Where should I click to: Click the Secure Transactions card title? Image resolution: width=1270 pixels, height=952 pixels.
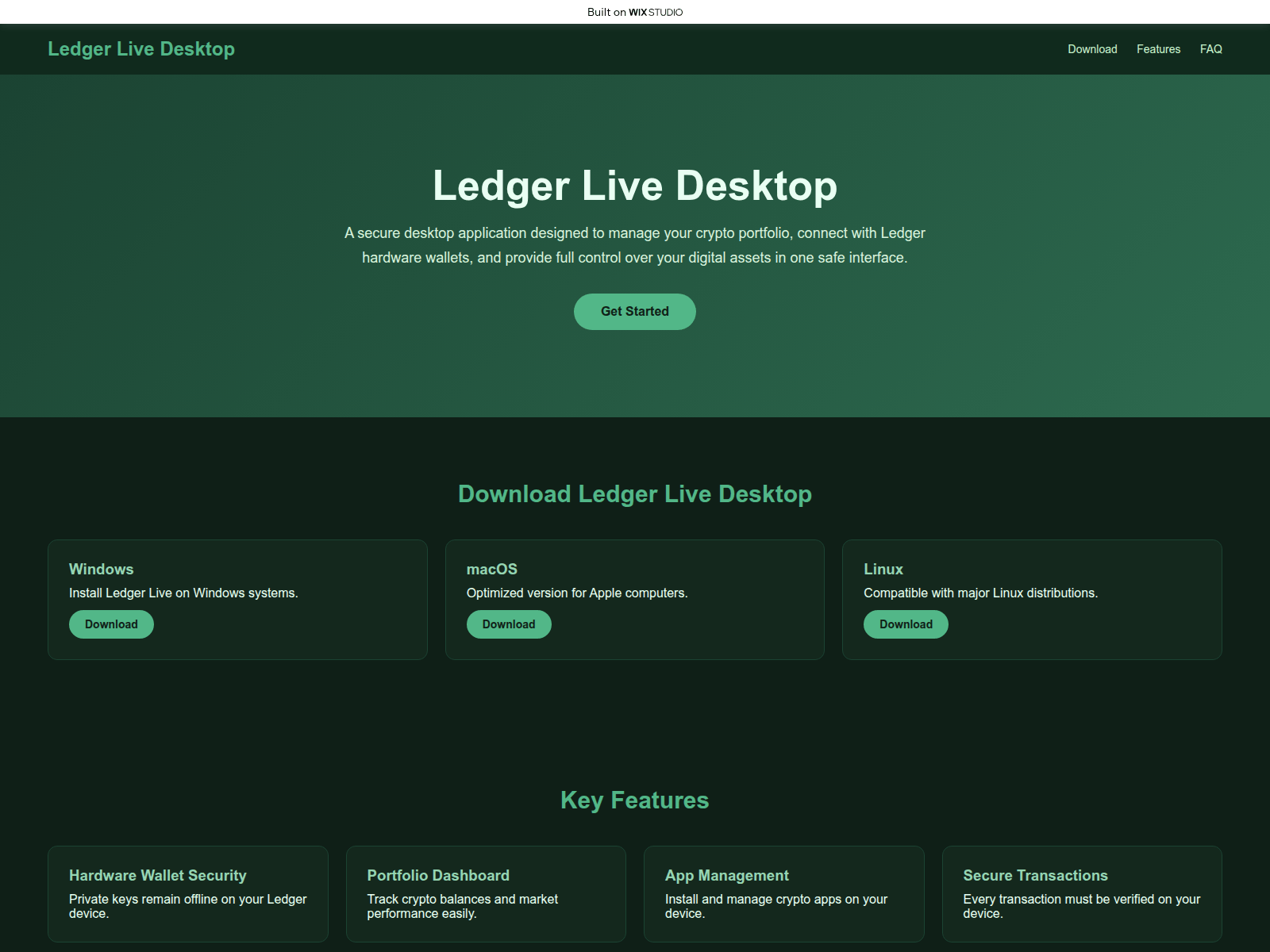(1036, 875)
